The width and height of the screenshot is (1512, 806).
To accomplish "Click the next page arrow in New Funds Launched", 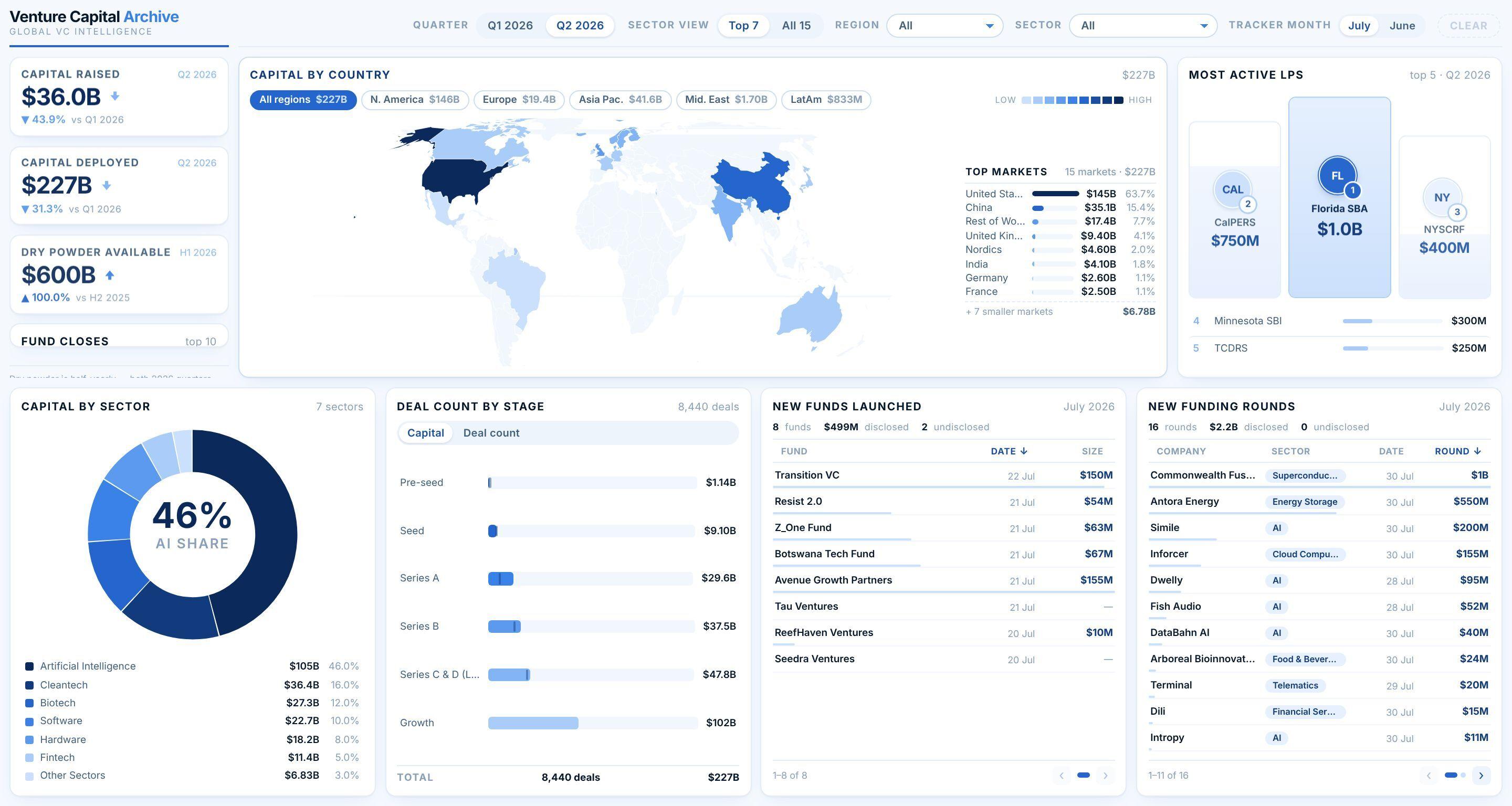I will click(1105, 775).
